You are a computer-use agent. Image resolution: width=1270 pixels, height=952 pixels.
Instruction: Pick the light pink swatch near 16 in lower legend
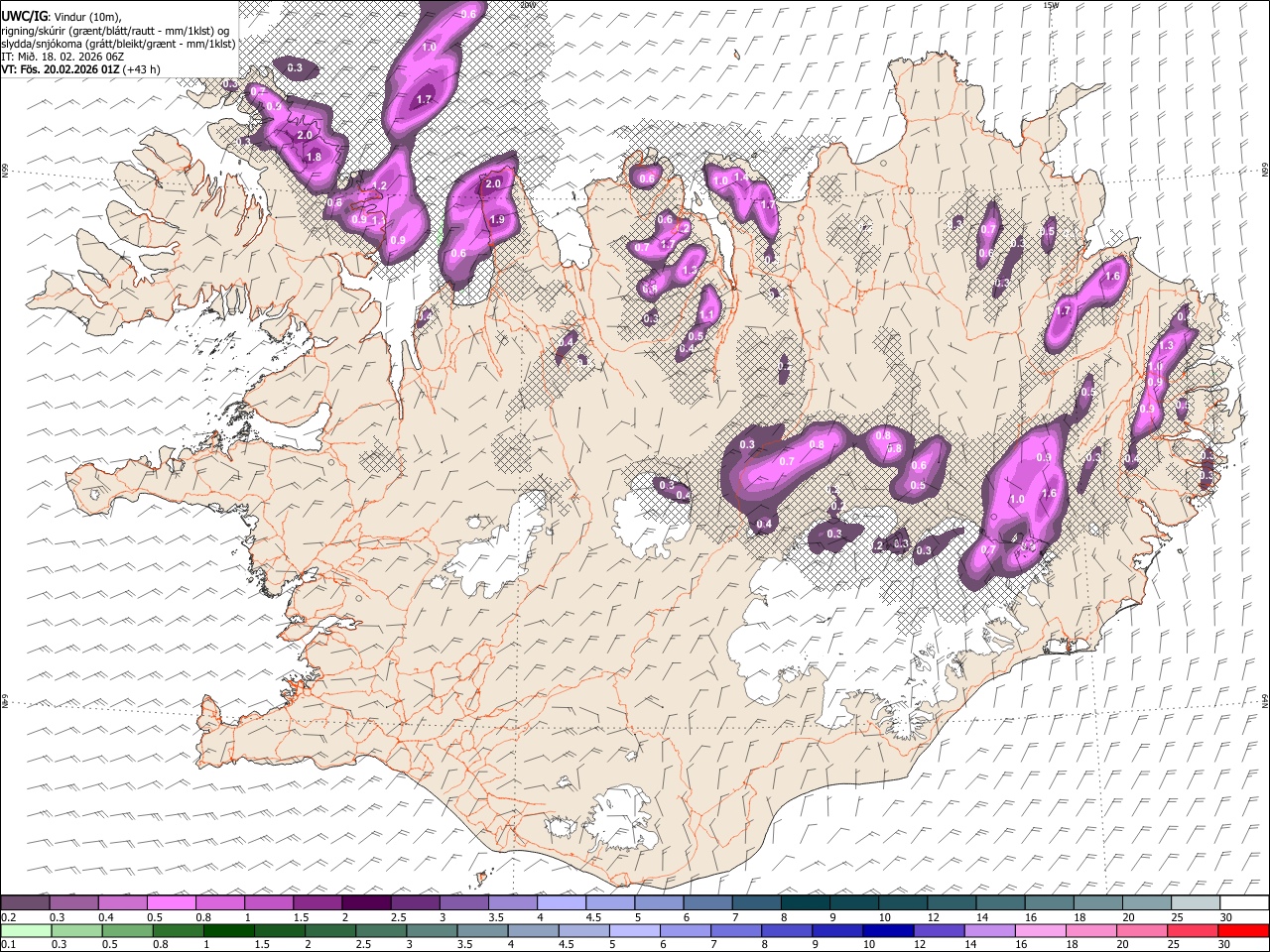click(x=1042, y=930)
